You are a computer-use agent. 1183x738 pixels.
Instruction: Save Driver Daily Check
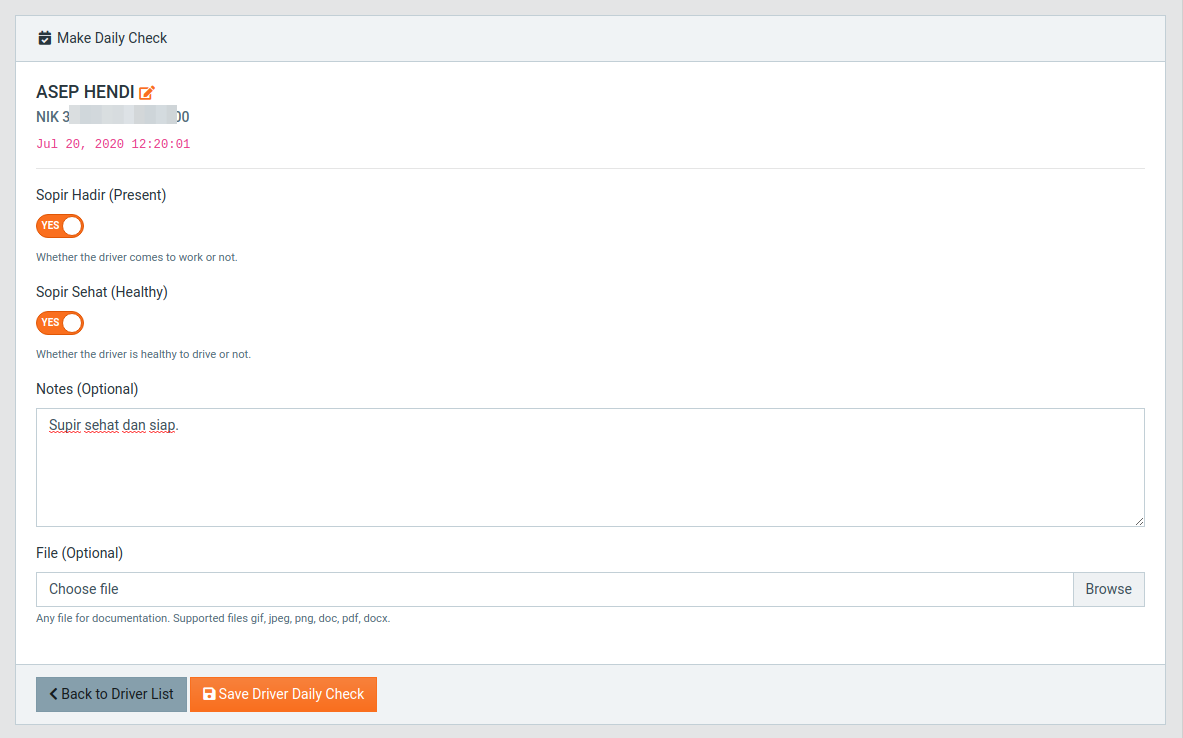(x=284, y=694)
